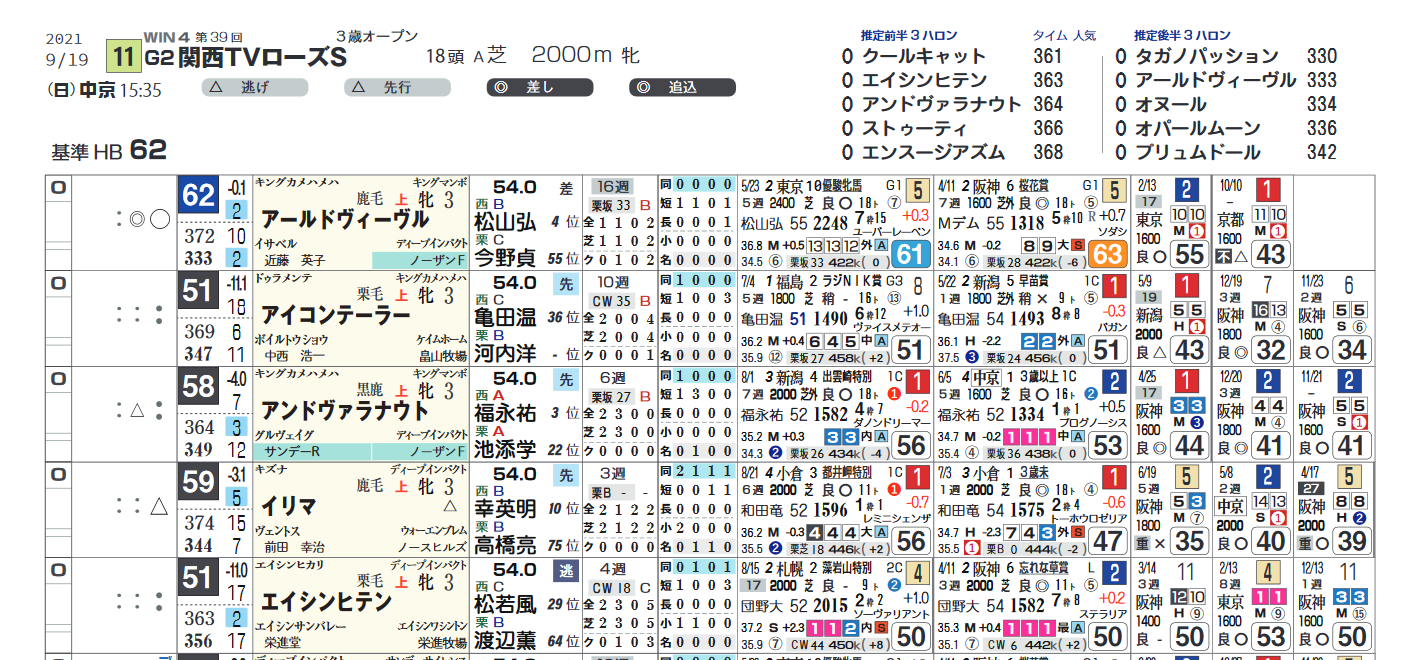Image resolution: width=1414 pixels, height=660 pixels.
Task: Click the blue index 61 box, 優駿牝馬
Action: [x=910, y=254]
